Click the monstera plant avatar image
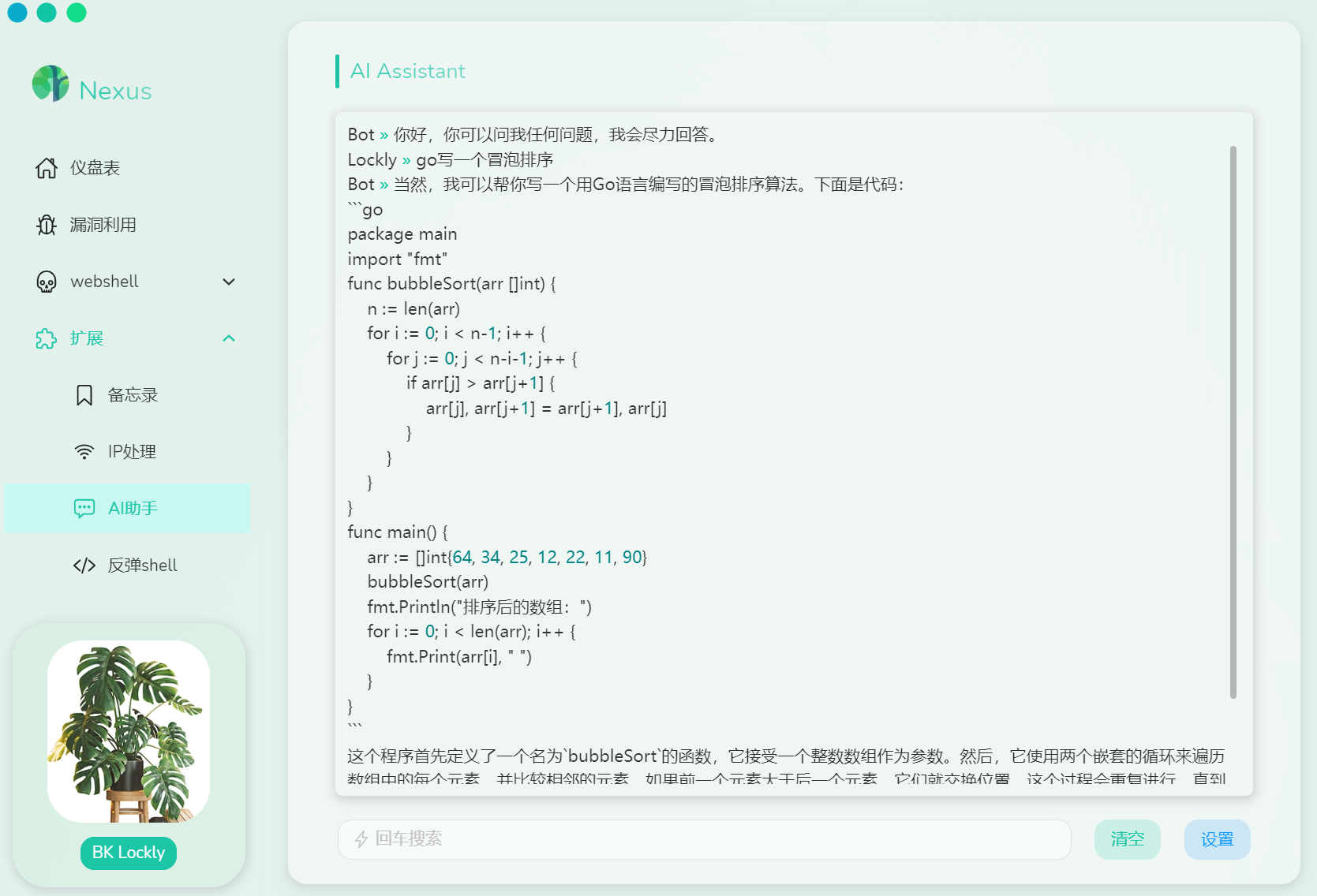This screenshot has width=1317, height=896. click(x=129, y=731)
